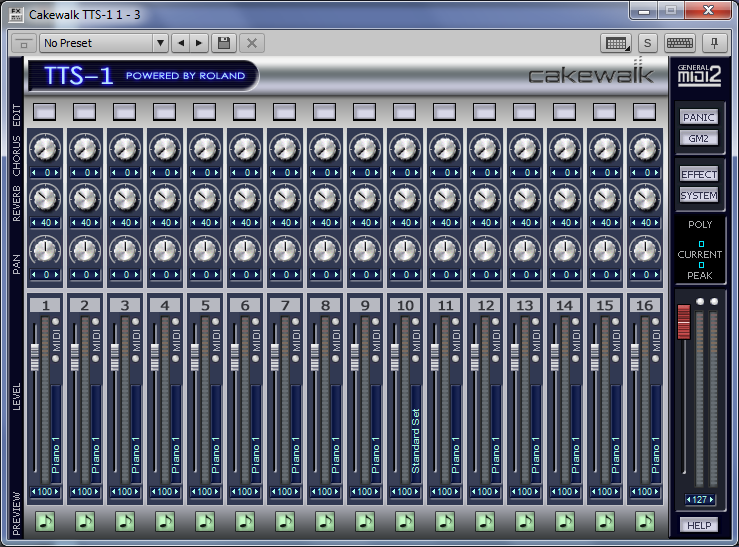Viewport: 739px width, 547px height.
Task: Click the level fader handle of channel 1
Action: (x=34, y=357)
